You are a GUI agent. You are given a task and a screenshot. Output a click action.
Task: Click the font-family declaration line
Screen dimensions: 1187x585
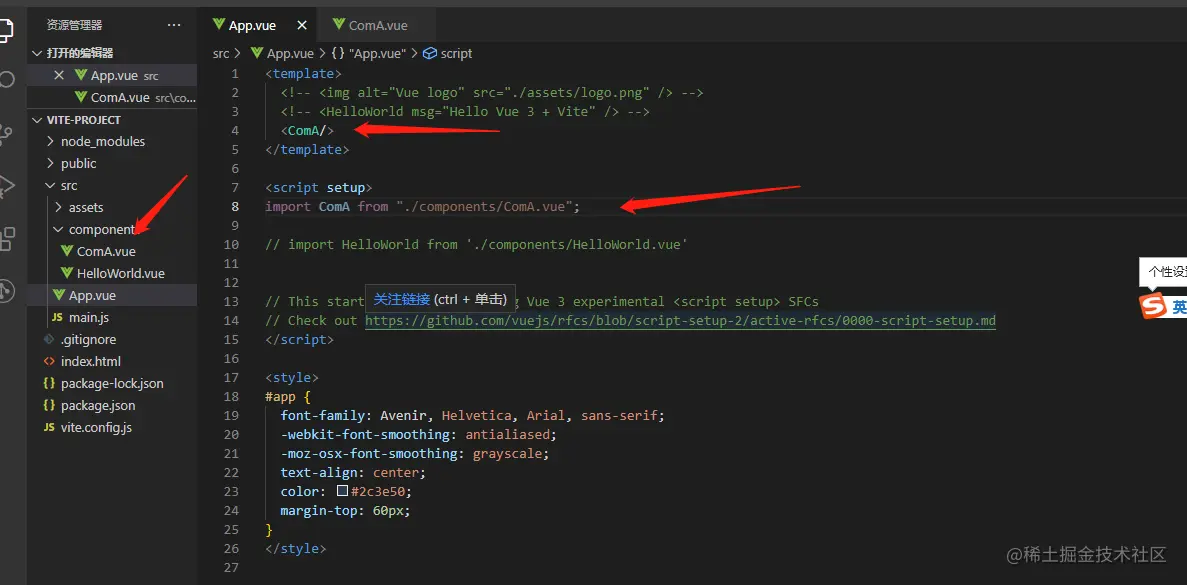tap(472, 415)
